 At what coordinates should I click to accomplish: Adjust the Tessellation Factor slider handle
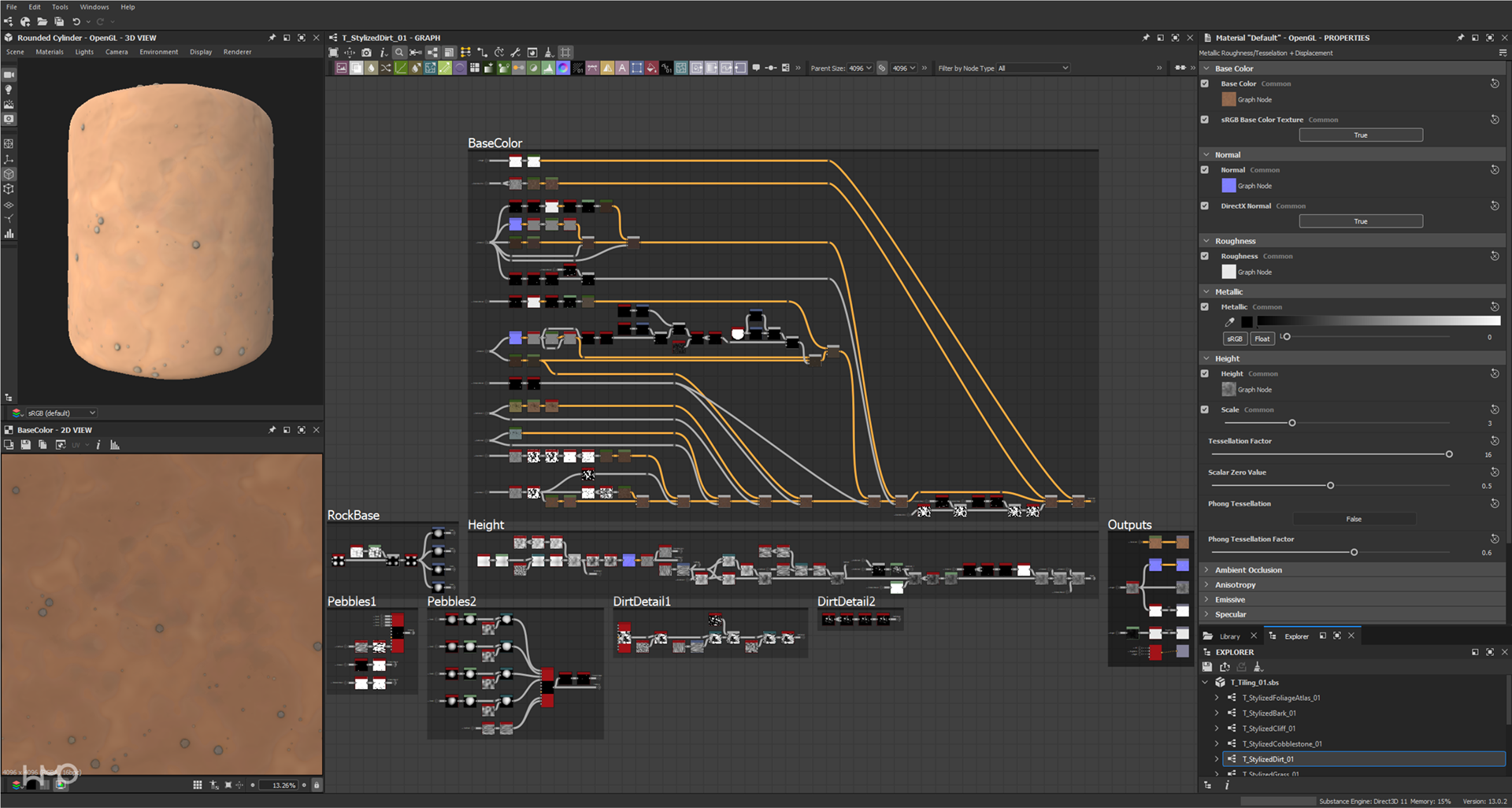click(x=1448, y=454)
